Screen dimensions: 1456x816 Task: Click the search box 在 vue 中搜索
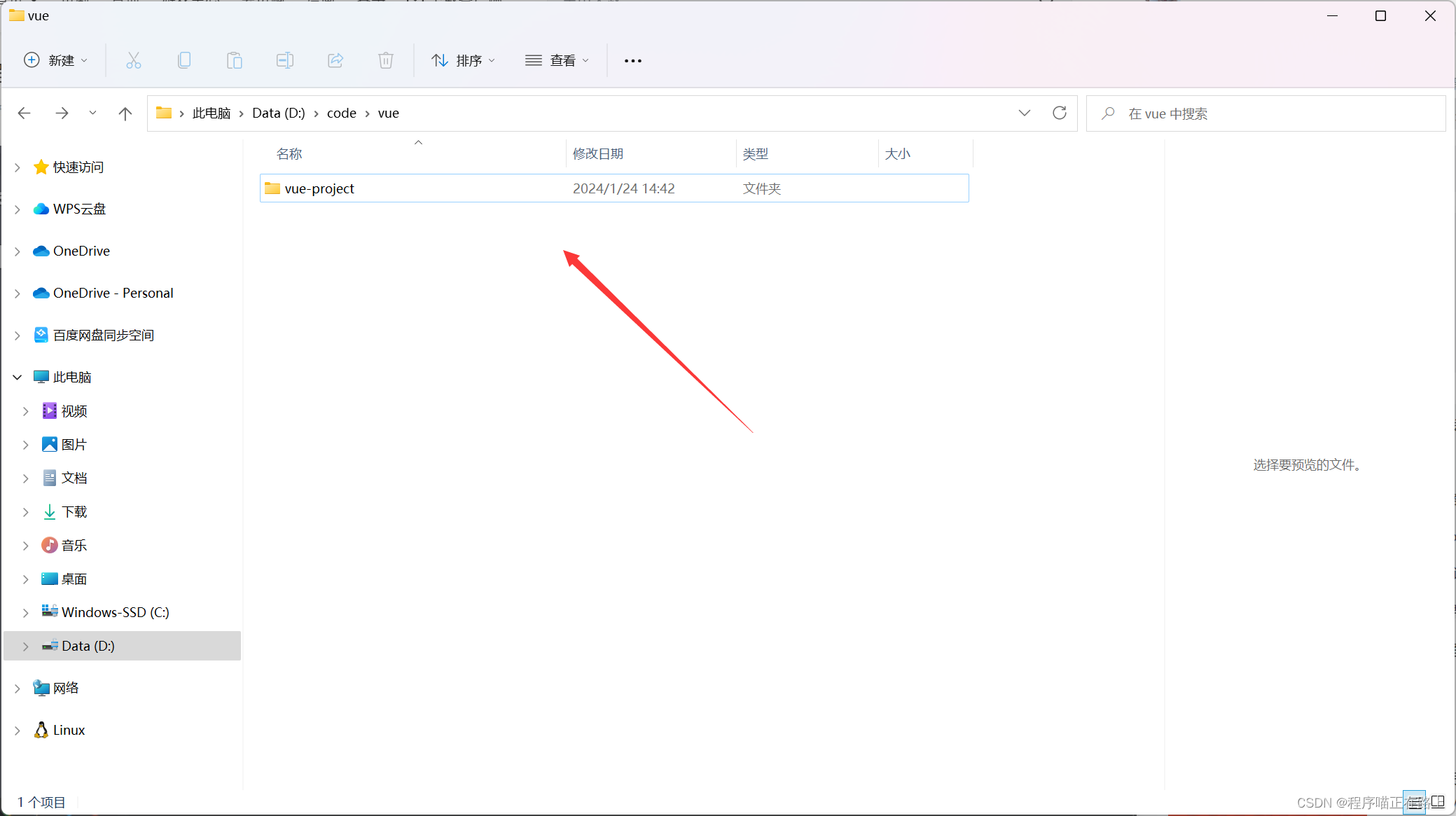pos(1266,113)
